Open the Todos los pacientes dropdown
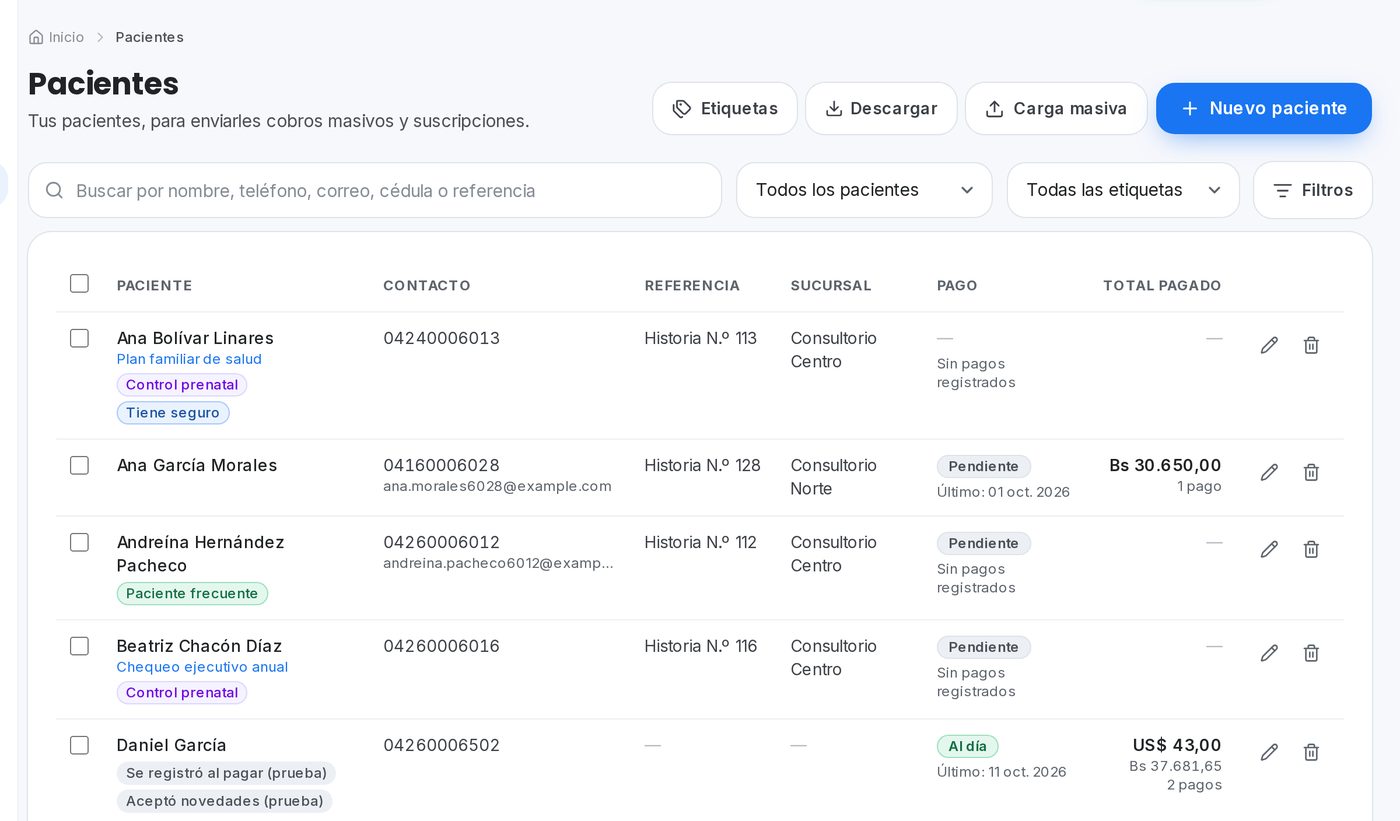Viewport: 1400px width, 821px height. [864, 190]
